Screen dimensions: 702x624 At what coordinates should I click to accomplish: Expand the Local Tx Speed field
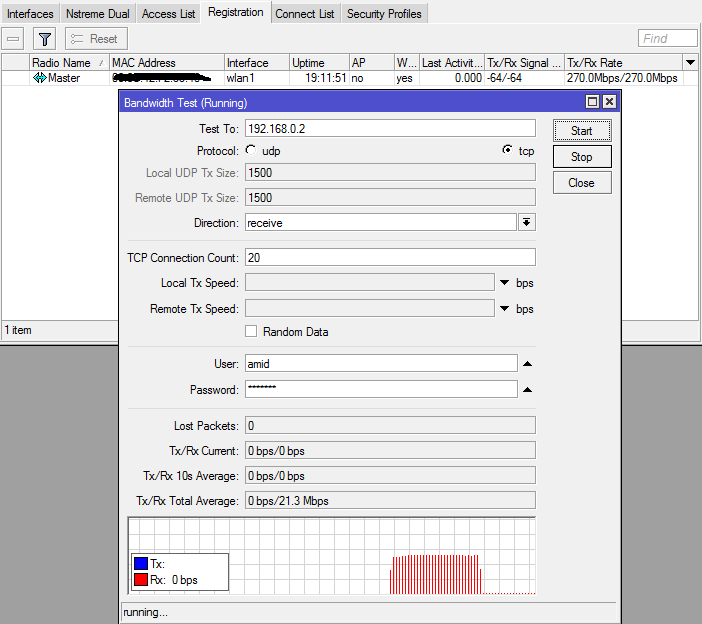505,283
